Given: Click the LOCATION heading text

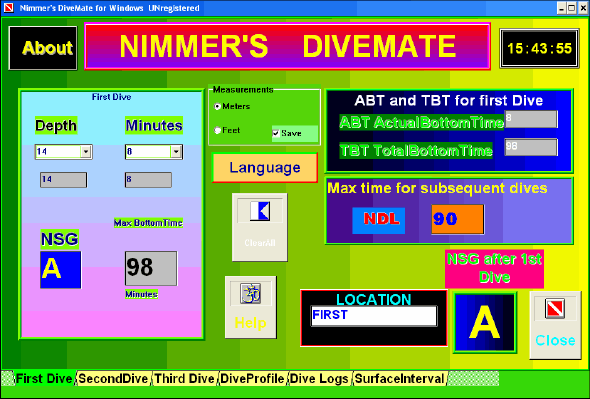Looking at the screenshot, I should pos(374,299).
